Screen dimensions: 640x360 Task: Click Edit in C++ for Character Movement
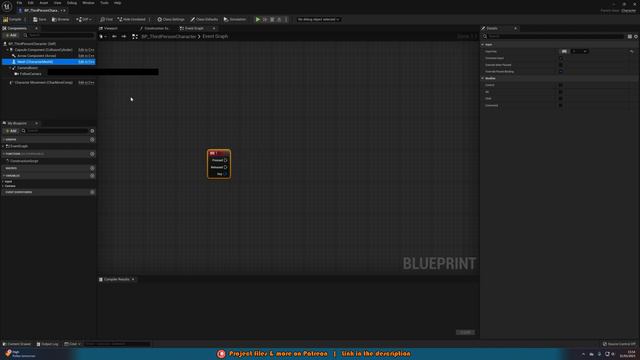(86, 82)
